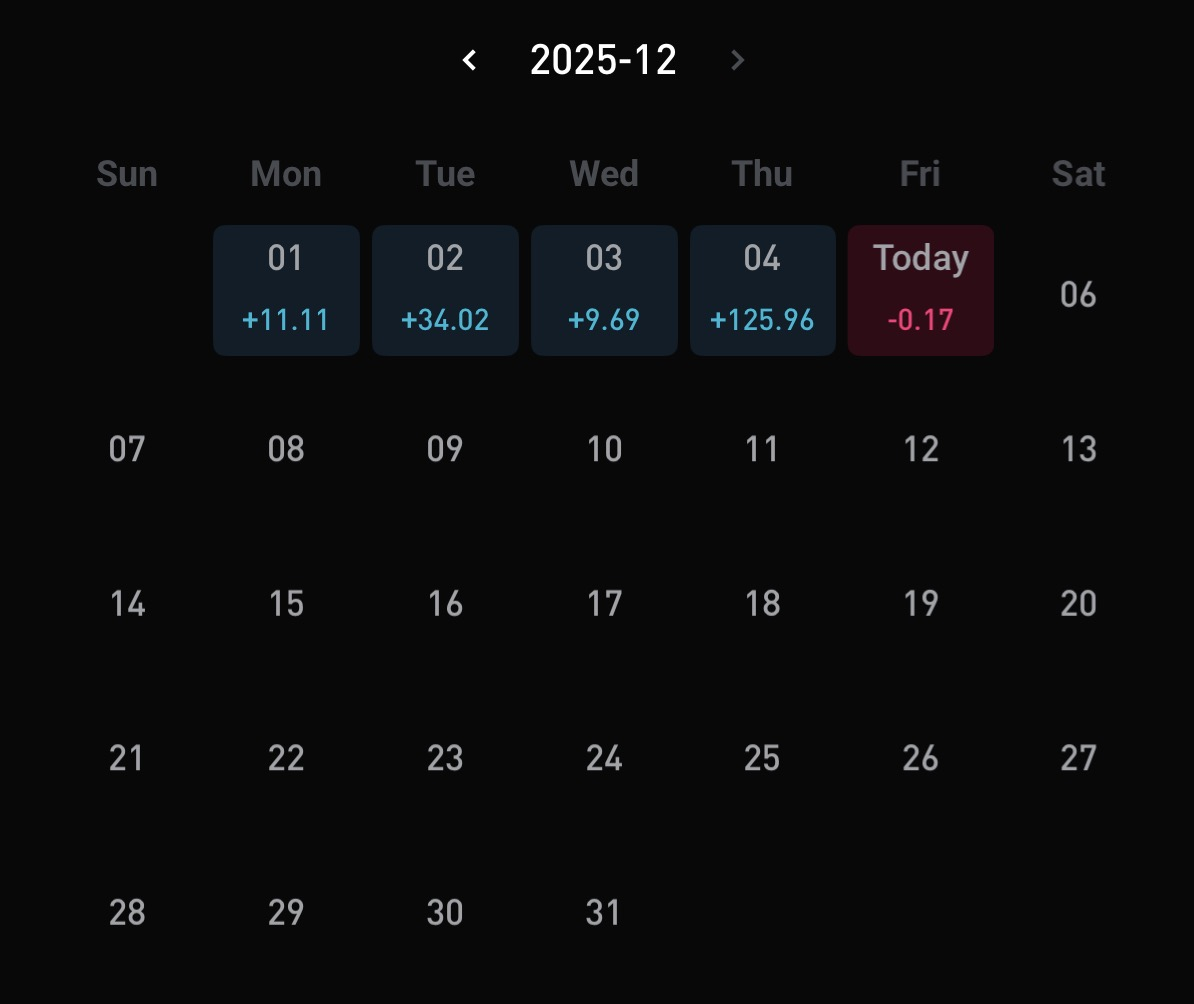Open December 03 showing +9.69
Viewport: 1194px width, 1004px height.
(604, 290)
